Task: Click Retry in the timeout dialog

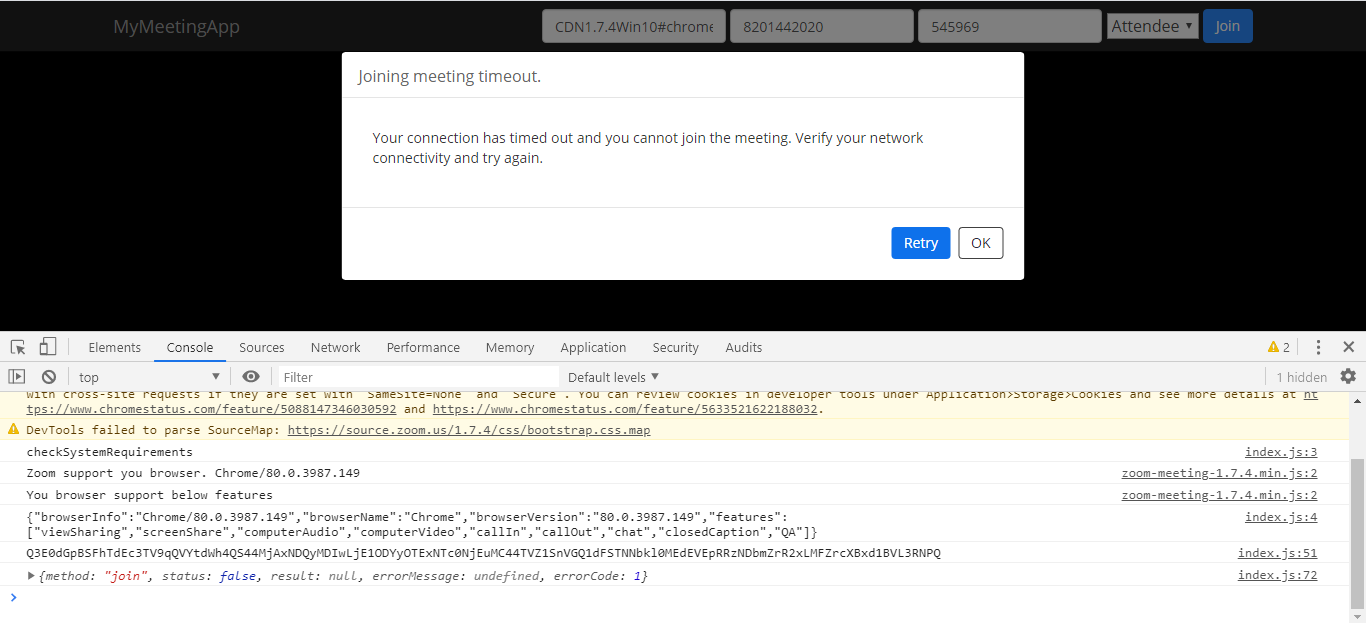Action: (920, 243)
